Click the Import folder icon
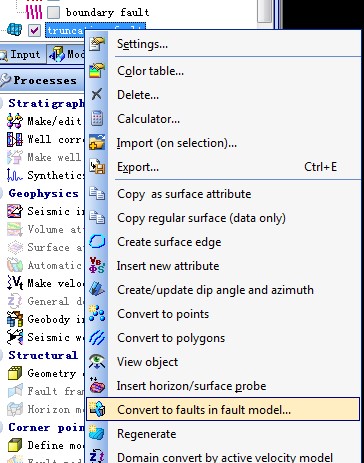Image resolution: width=364 pixels, height=463 pixels. (97, 143)
